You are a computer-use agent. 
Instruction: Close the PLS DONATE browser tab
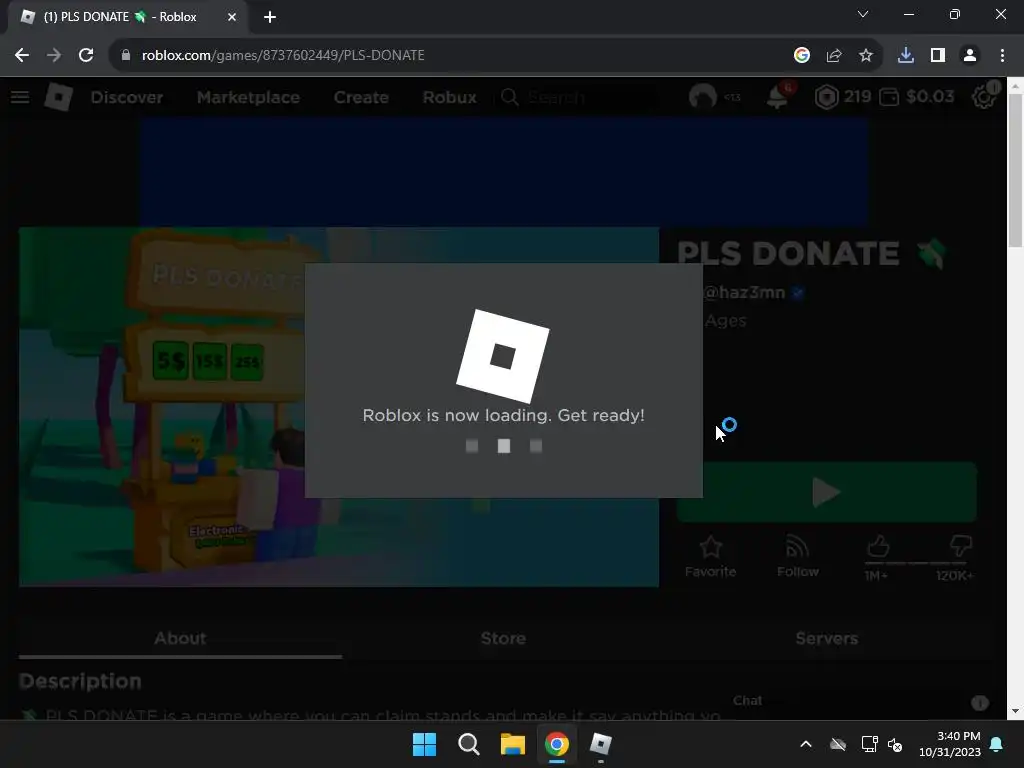pyautogui.click(x=232, y=17)
